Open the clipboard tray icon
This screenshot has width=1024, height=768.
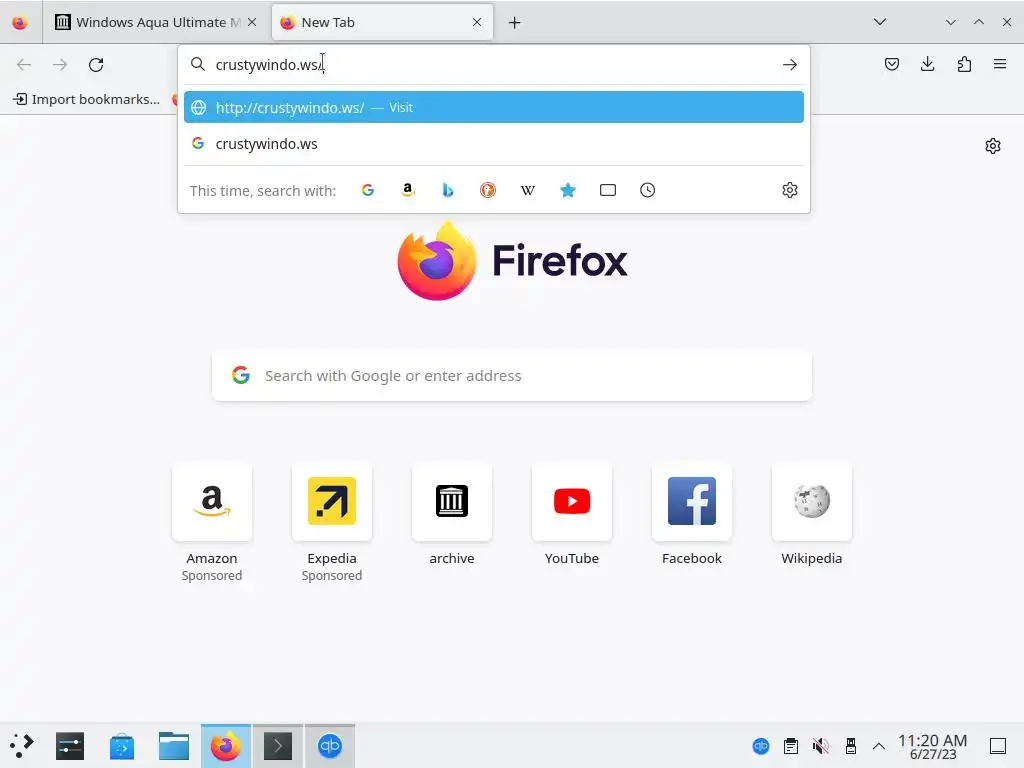click(791, 746)
